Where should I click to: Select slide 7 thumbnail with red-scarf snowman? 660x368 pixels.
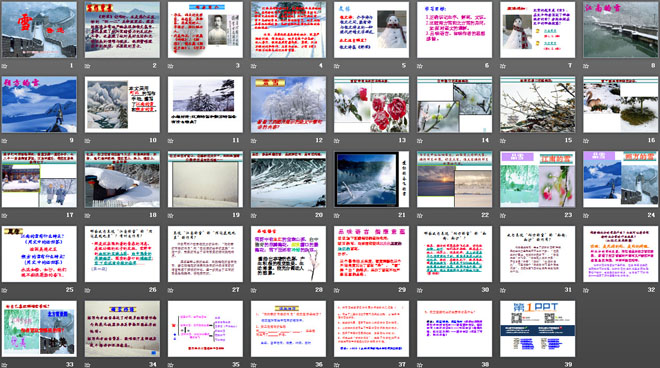point(538,29)
